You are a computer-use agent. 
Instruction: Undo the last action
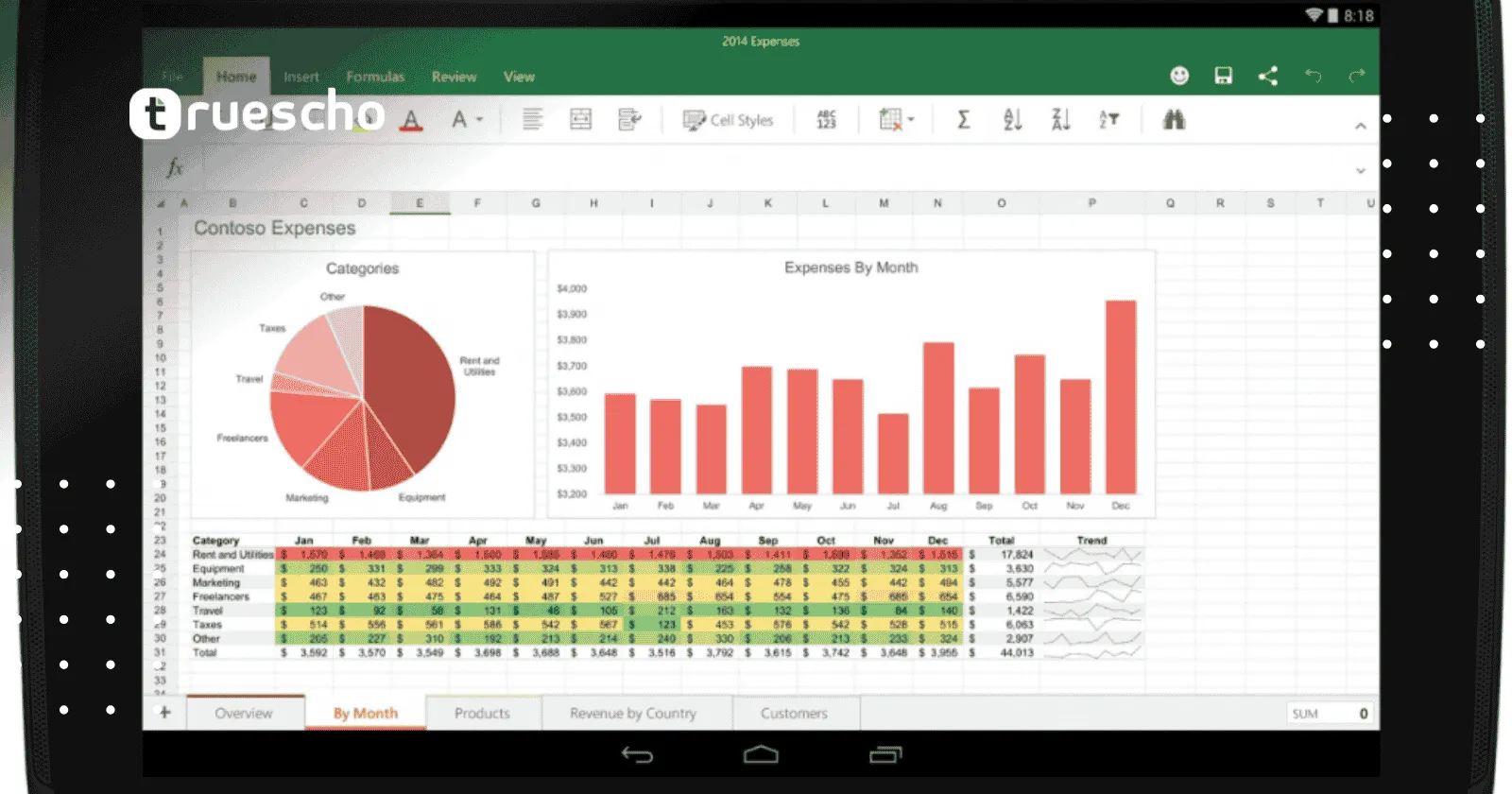pyautogui.click(x=1313, y=76)
